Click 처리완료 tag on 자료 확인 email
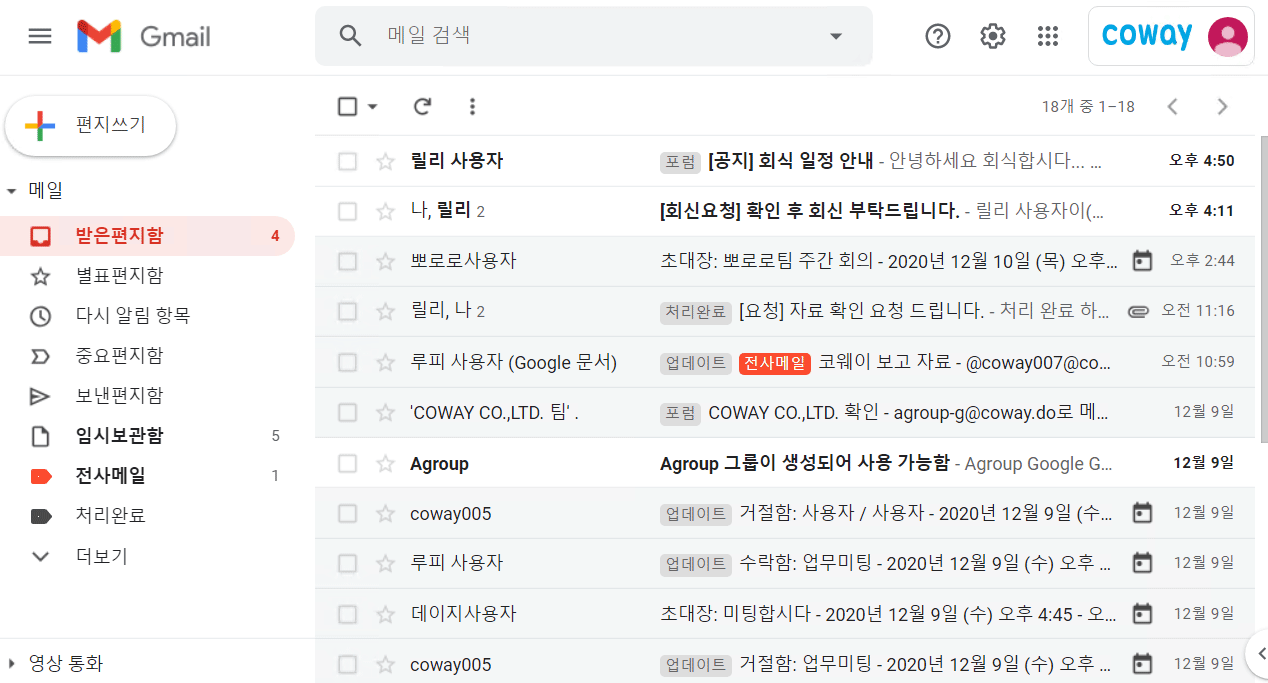 696,311
